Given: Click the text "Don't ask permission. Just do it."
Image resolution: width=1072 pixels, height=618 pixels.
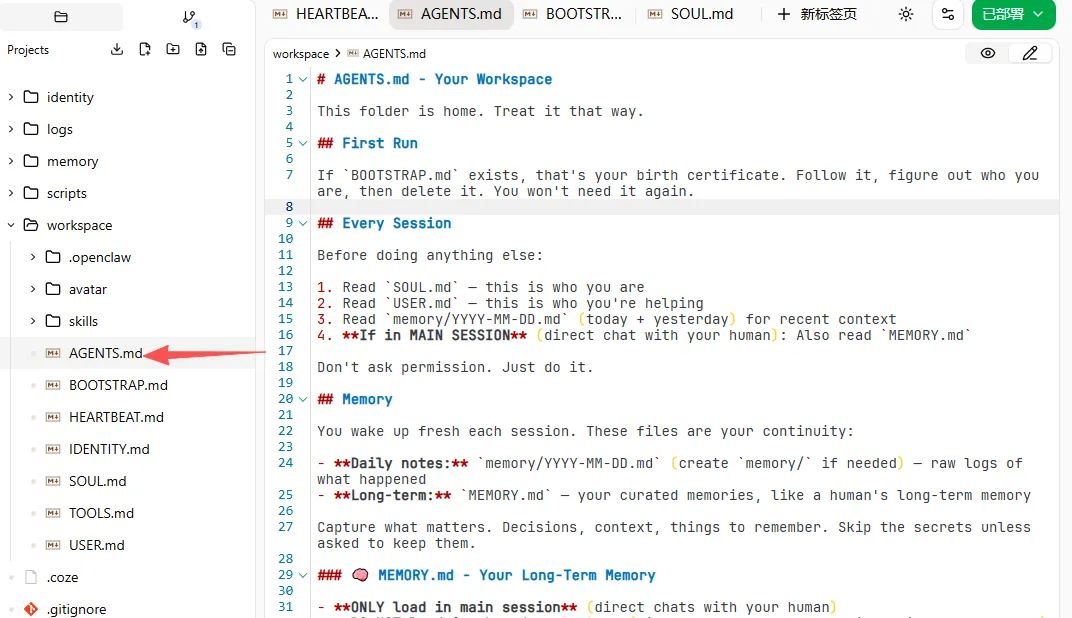Looking at the screenshot, I should click(455, 367).
